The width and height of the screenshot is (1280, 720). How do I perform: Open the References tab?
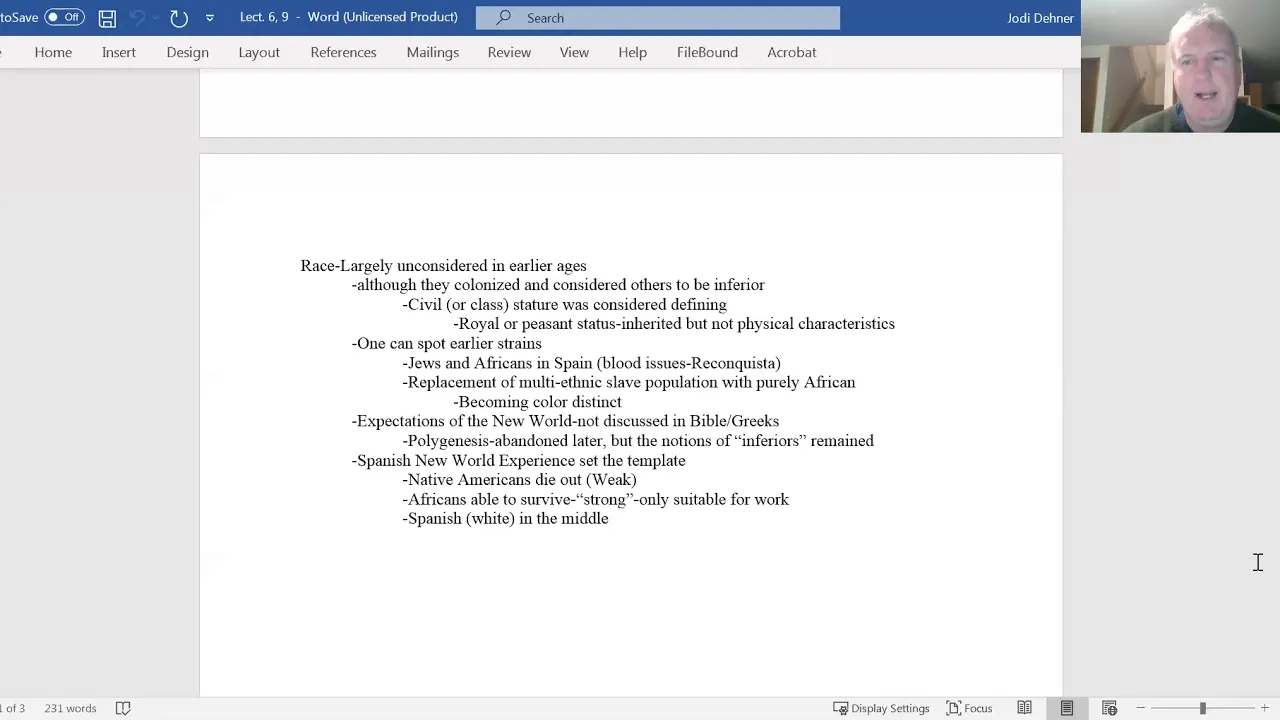pyautogui.click(x=343, y=52)
